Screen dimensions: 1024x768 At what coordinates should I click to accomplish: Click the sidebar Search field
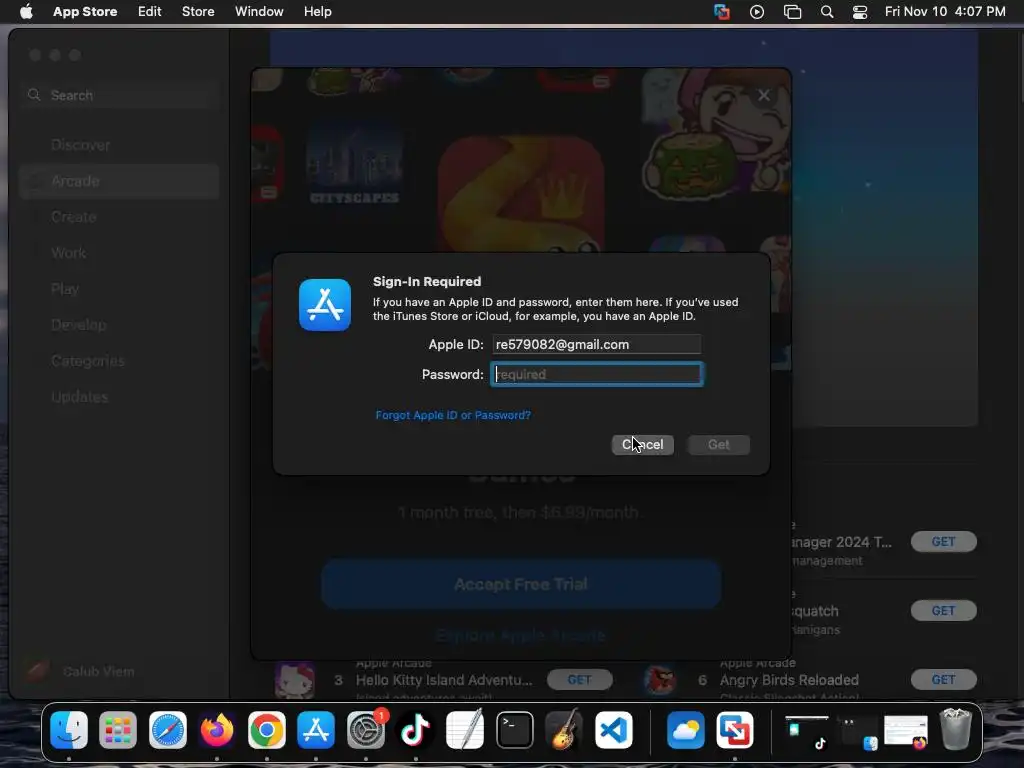point(119,95)
